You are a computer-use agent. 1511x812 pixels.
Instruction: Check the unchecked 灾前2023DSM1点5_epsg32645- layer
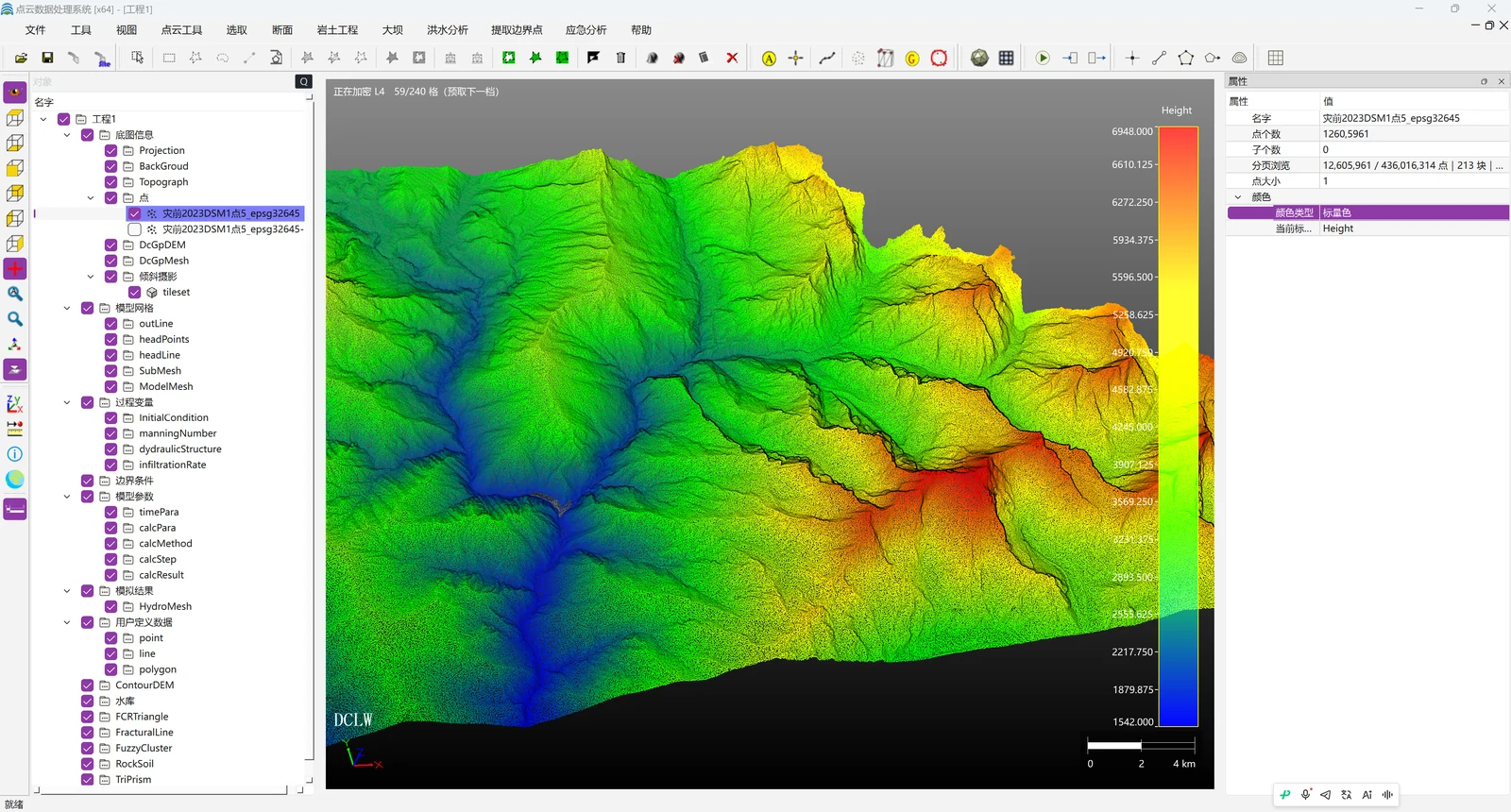134,229
